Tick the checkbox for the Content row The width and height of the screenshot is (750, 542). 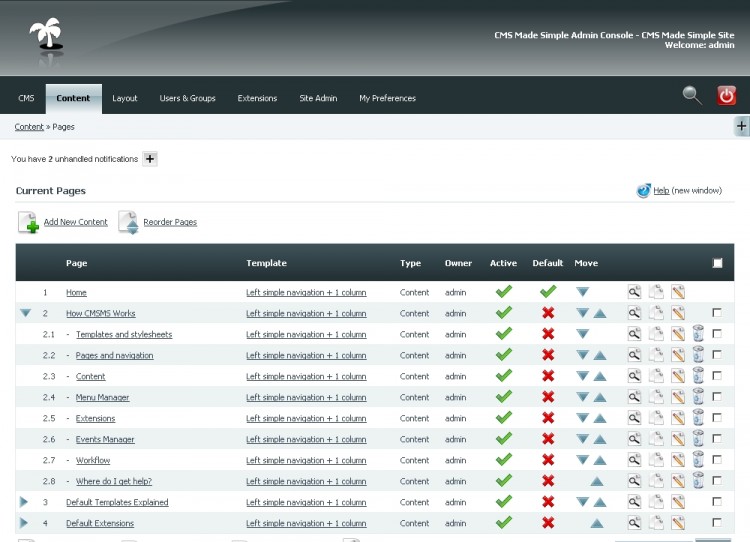pos(717,376)
